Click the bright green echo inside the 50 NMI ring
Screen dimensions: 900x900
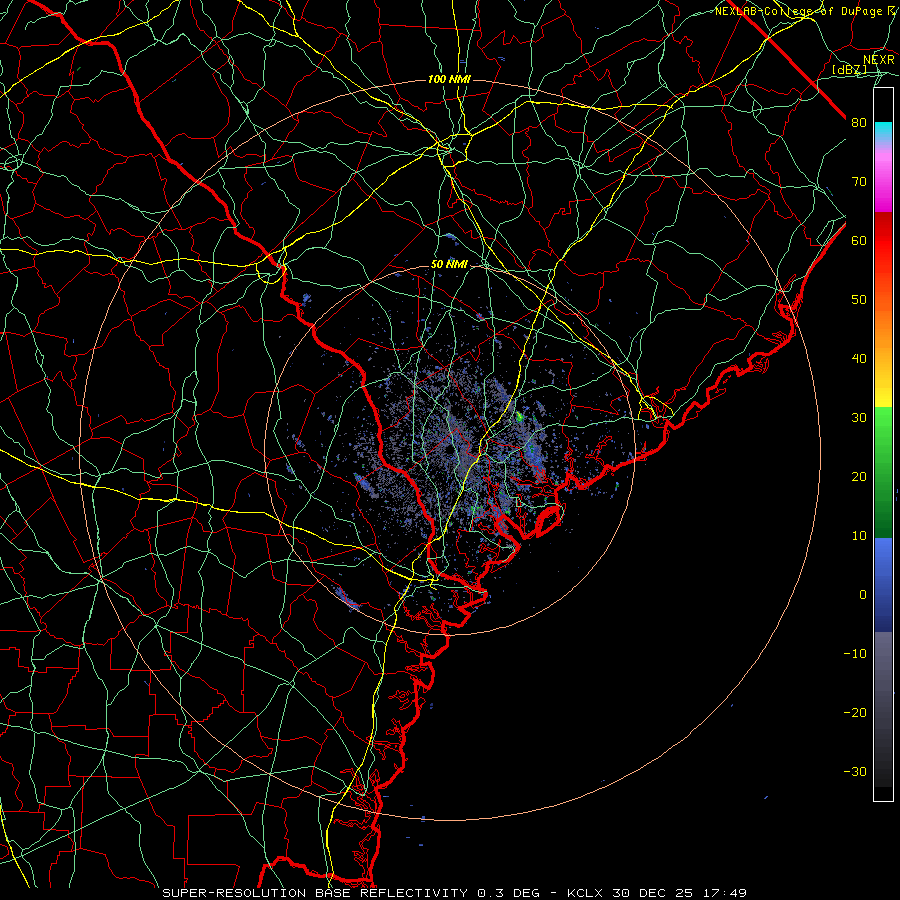point(519,417)
